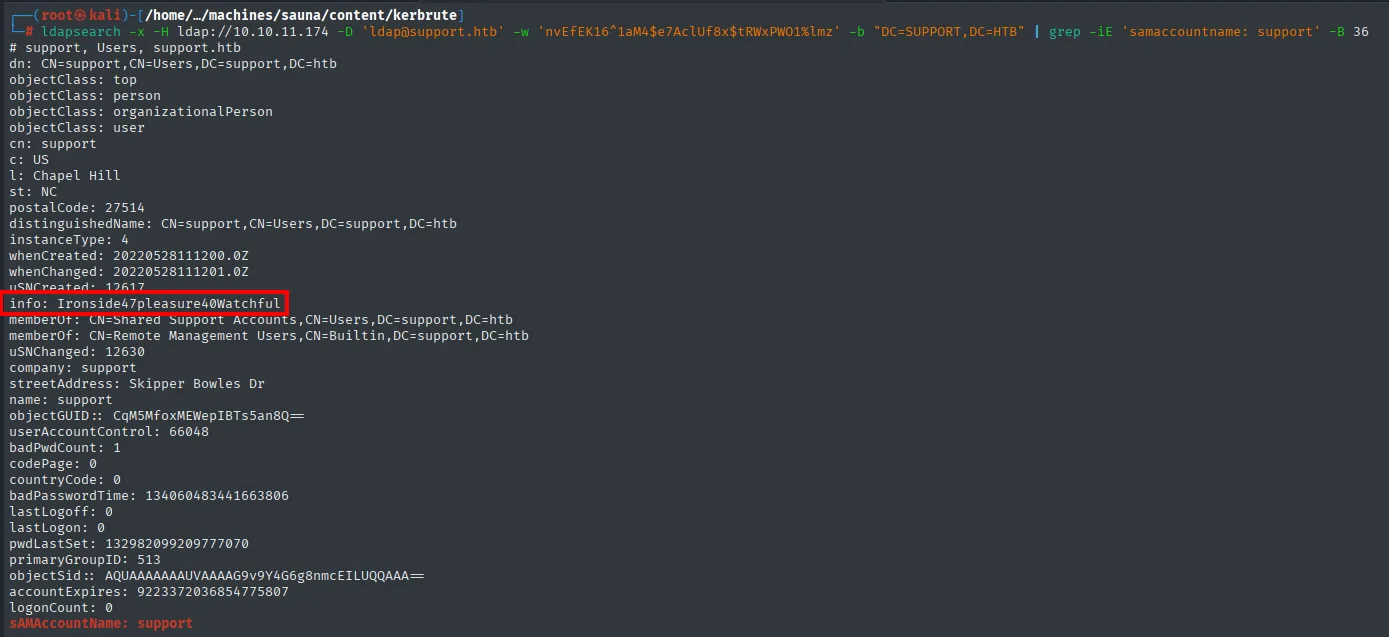Click the 'root㉿kali' prompt user label
The image size is (1389, 637).
80,16
